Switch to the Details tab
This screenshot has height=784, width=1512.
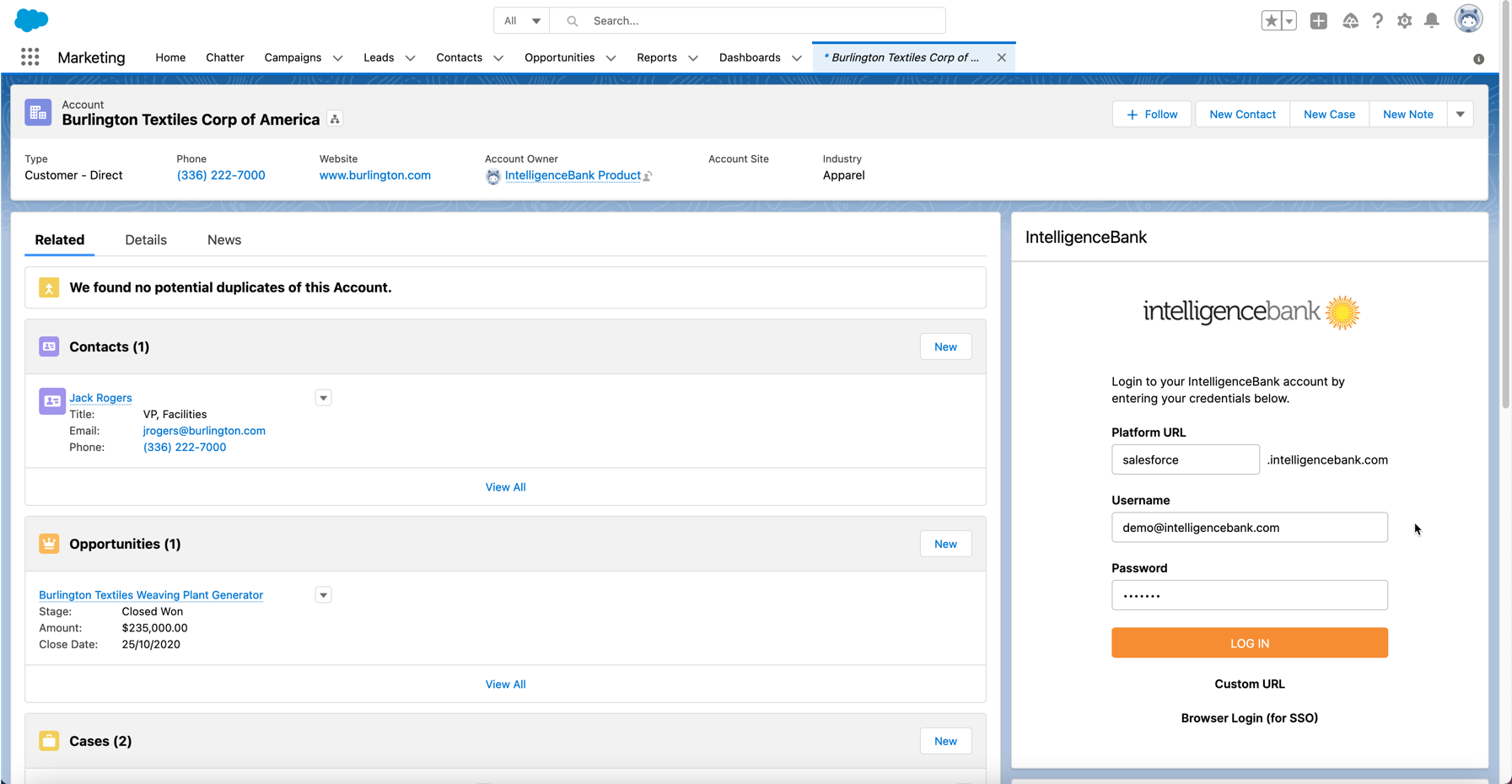point(146,240)
